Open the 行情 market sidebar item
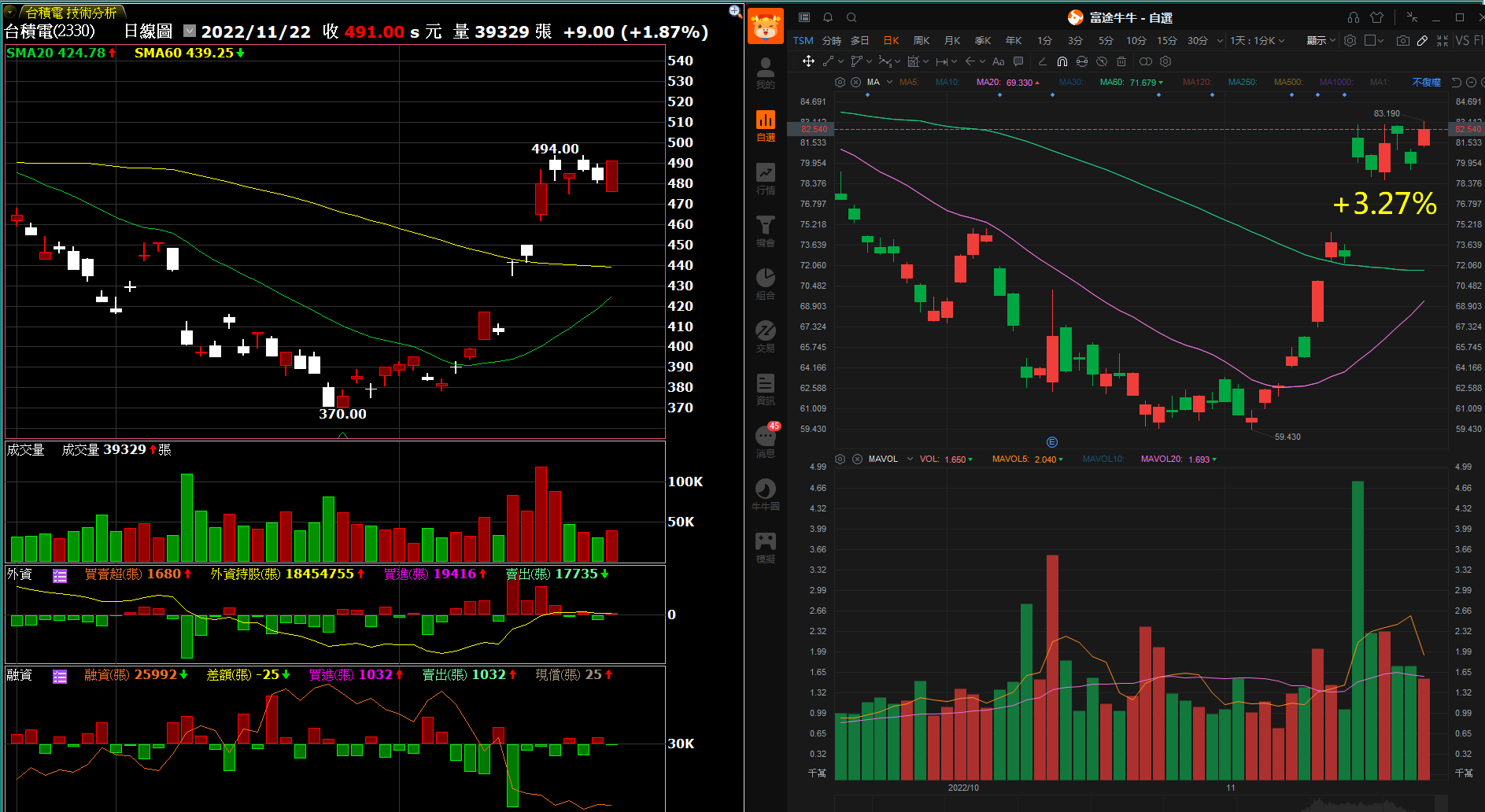The image size is (1485, 812). click(x=766, y=179)
